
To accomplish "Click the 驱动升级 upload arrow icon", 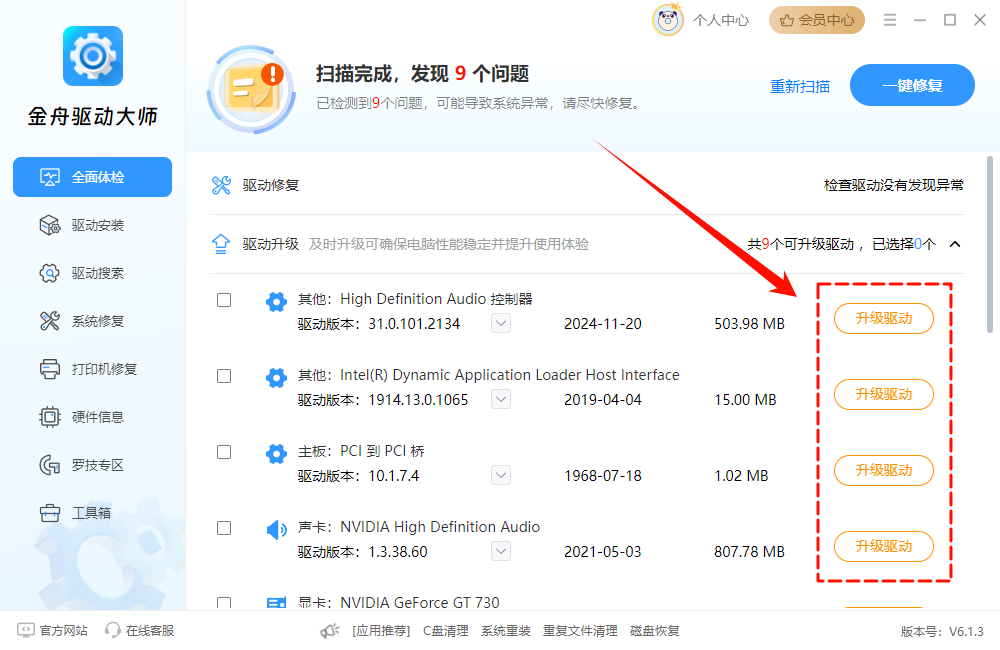I will coord(221,244).
